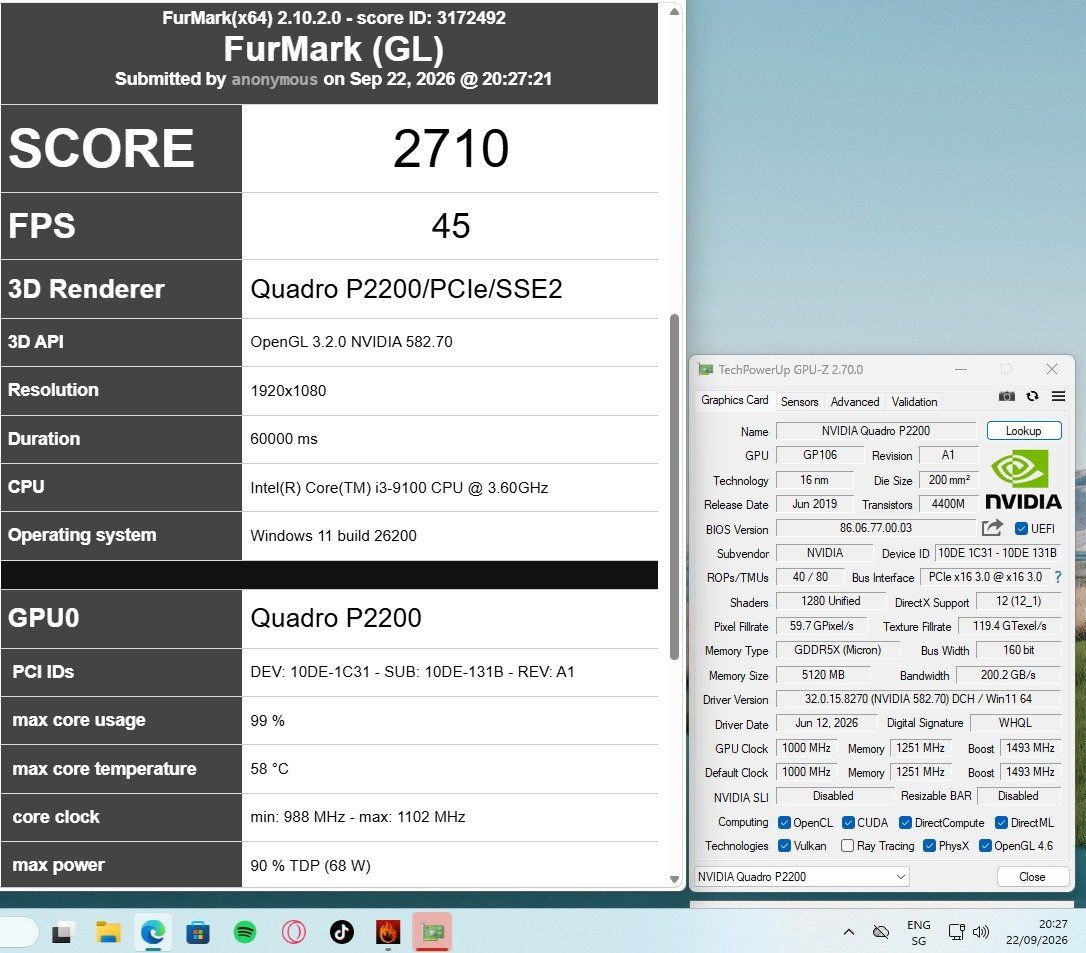Click the NVIDIA logo in GPU-Z
Image resolution: width=1086 pixels, height=953 pixels.
click(1023, 479)
